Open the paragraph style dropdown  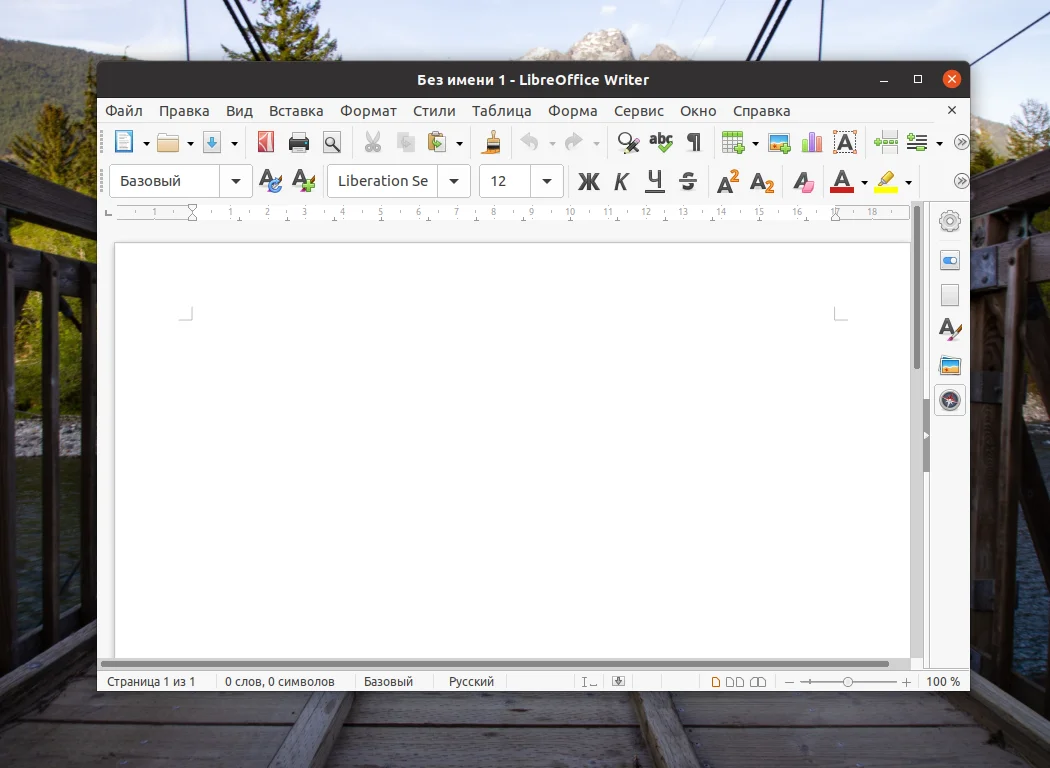pos(236,181)
